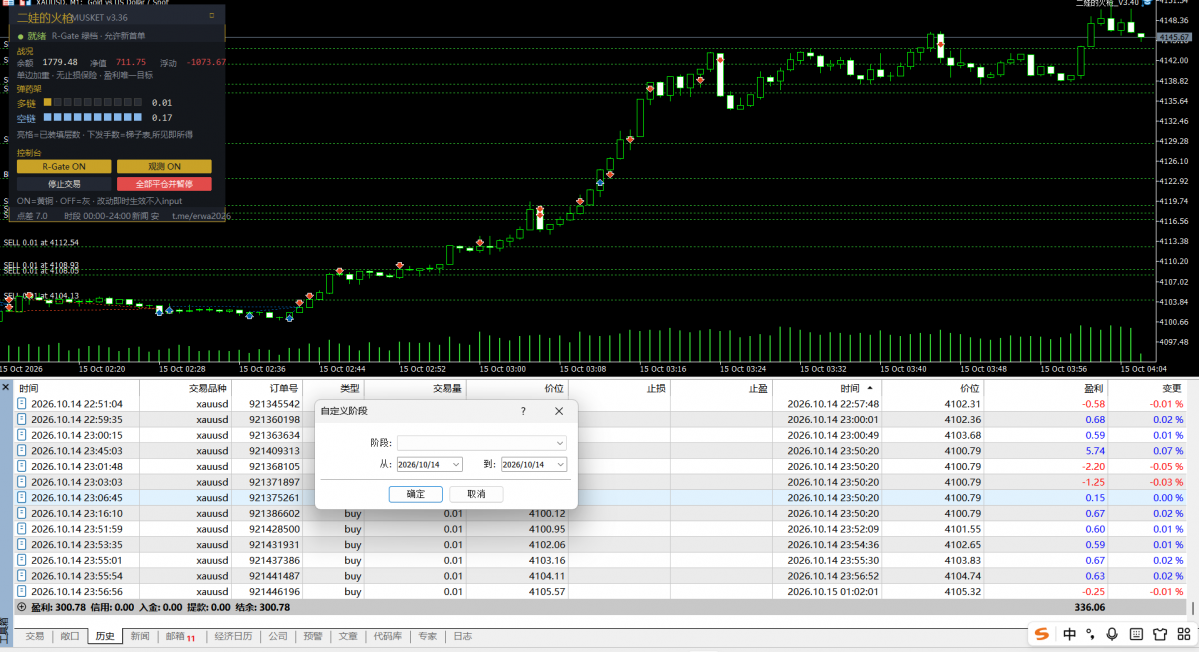Toggle the R-Gate ON switch
The width and height of the screenshot is (1199, 652).
coord(64,166)
